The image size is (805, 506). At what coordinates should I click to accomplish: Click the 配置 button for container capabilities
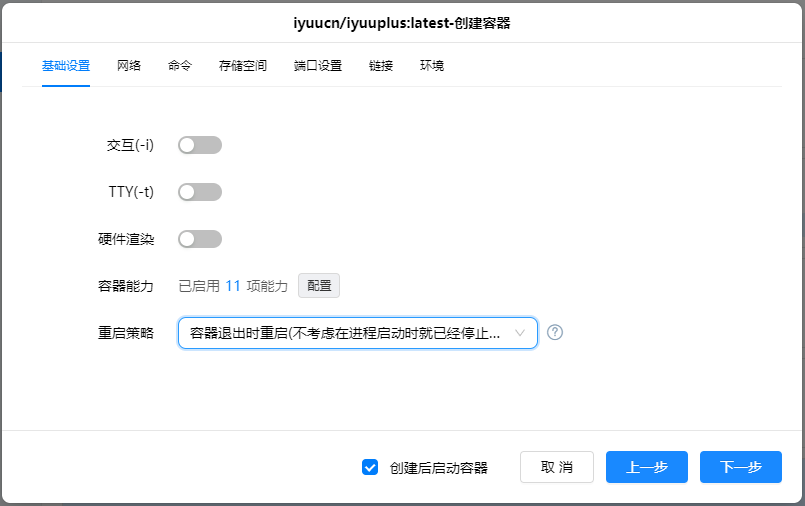[319, 286]
